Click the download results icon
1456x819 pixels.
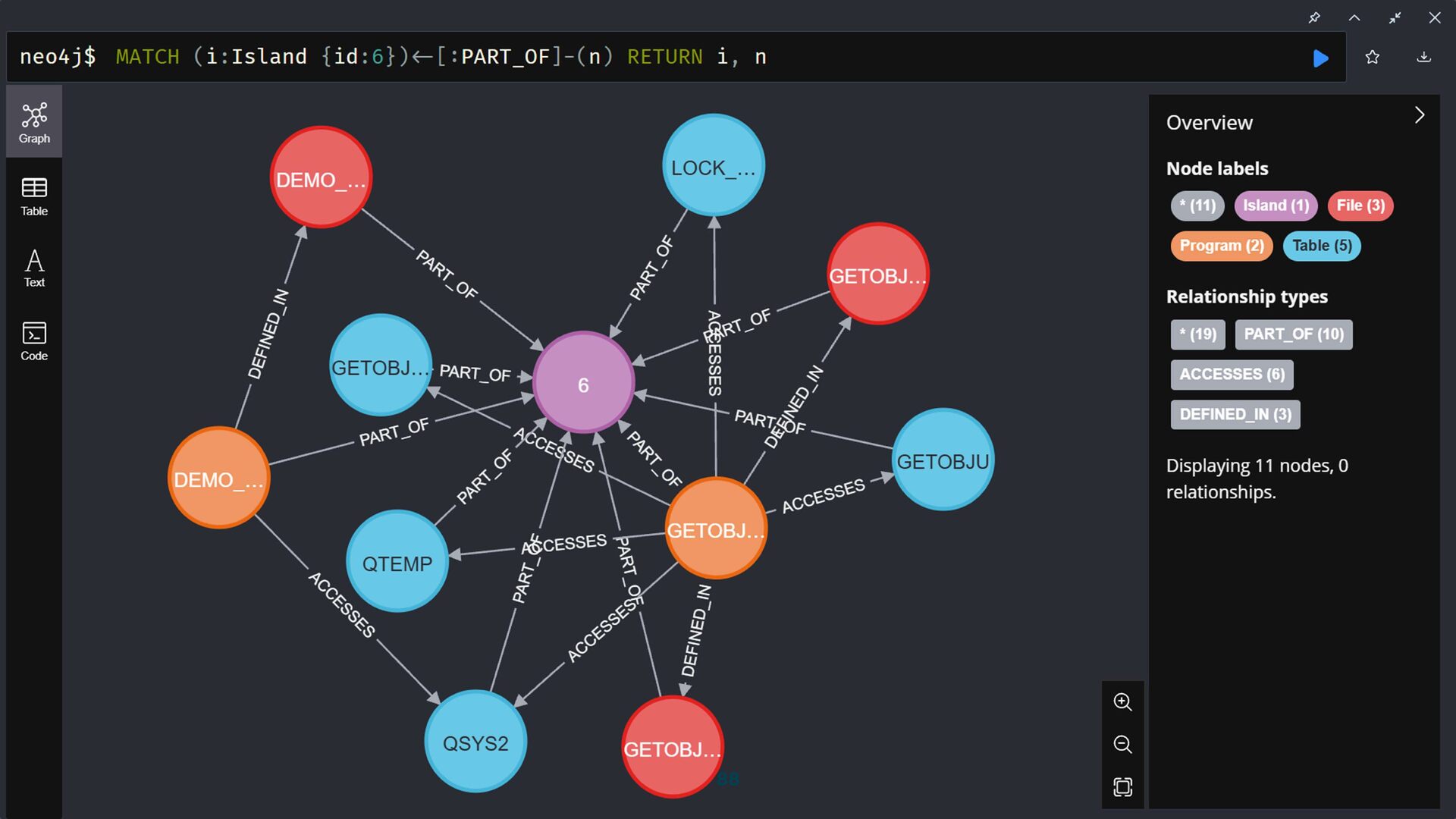1423,58
